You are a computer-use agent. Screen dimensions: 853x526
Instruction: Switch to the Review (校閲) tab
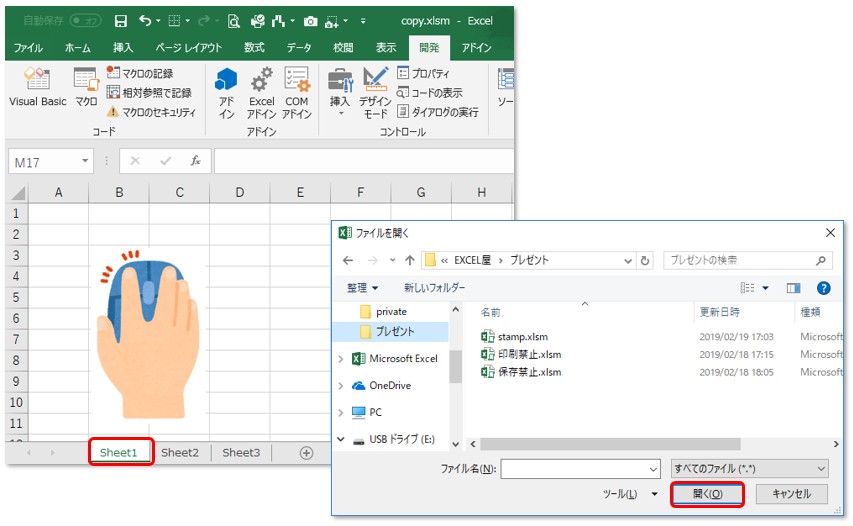[343, 48]
